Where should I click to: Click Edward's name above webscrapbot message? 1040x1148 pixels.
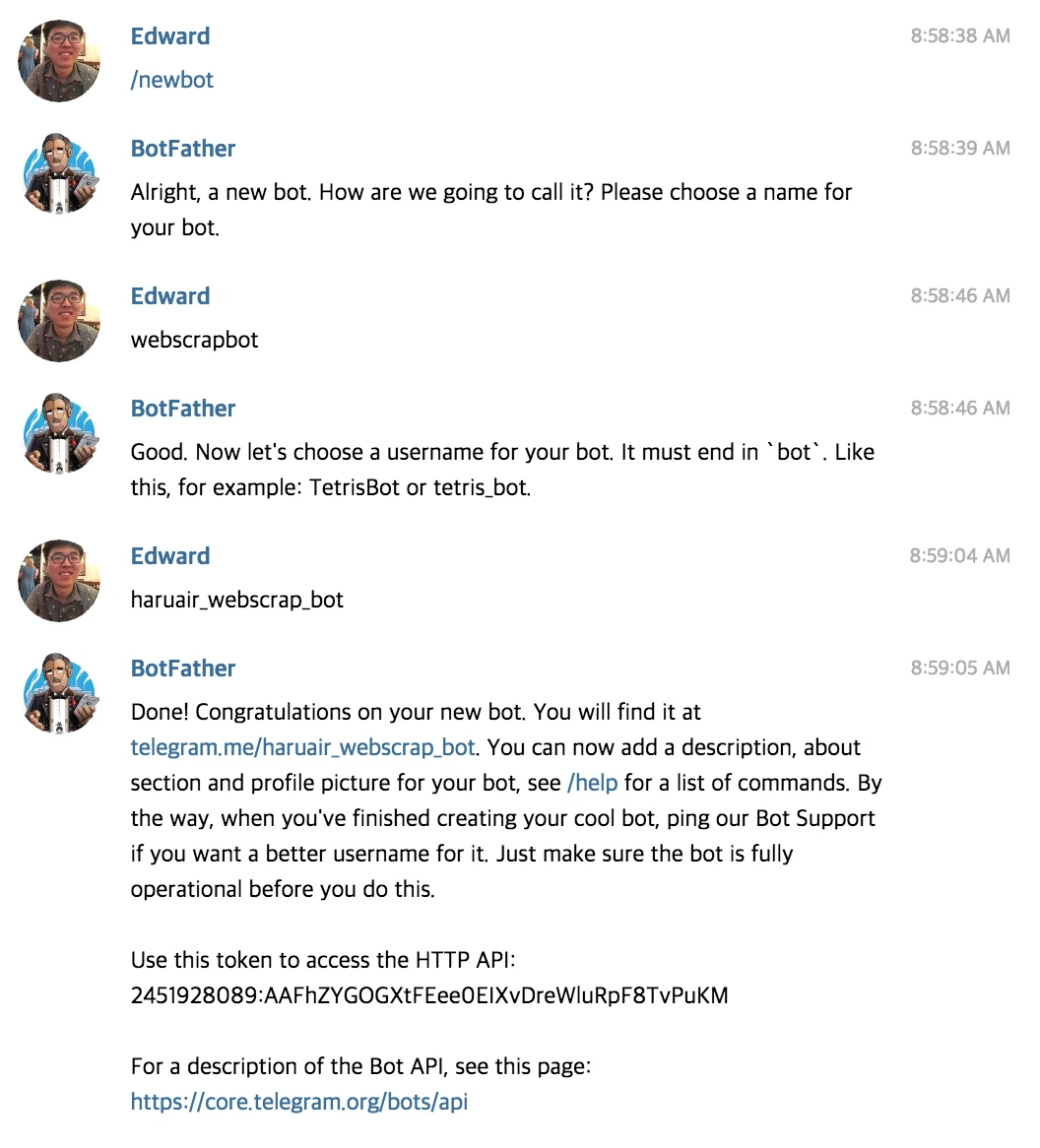coord(170,295)
